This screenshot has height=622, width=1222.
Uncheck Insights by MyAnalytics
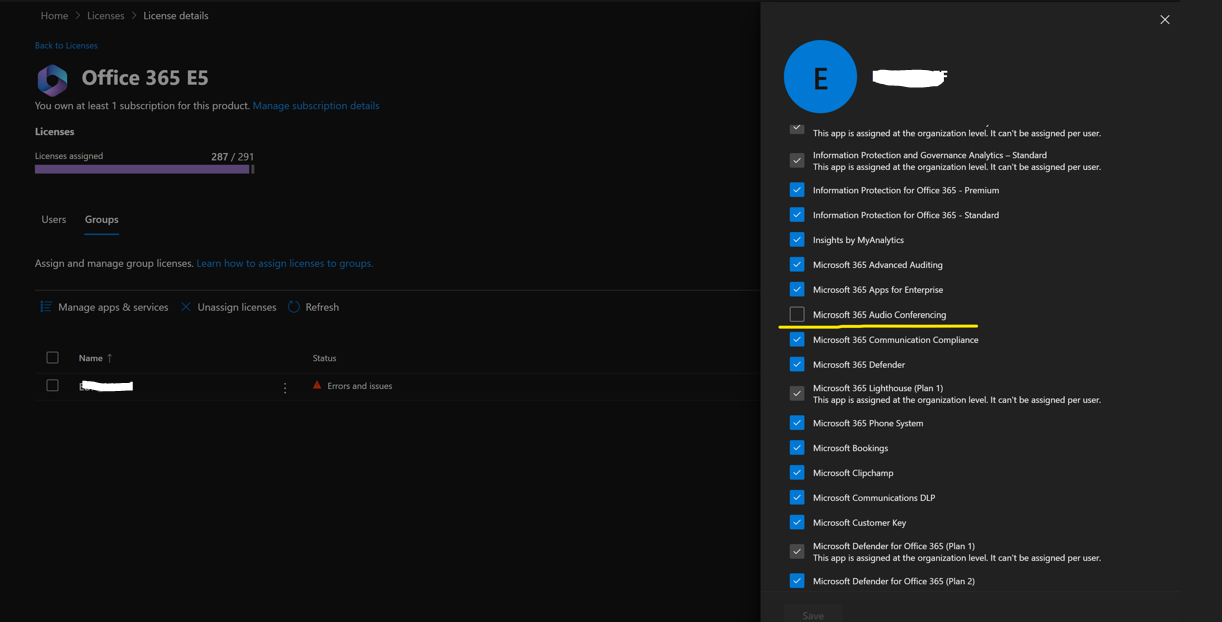coord(797,239)
